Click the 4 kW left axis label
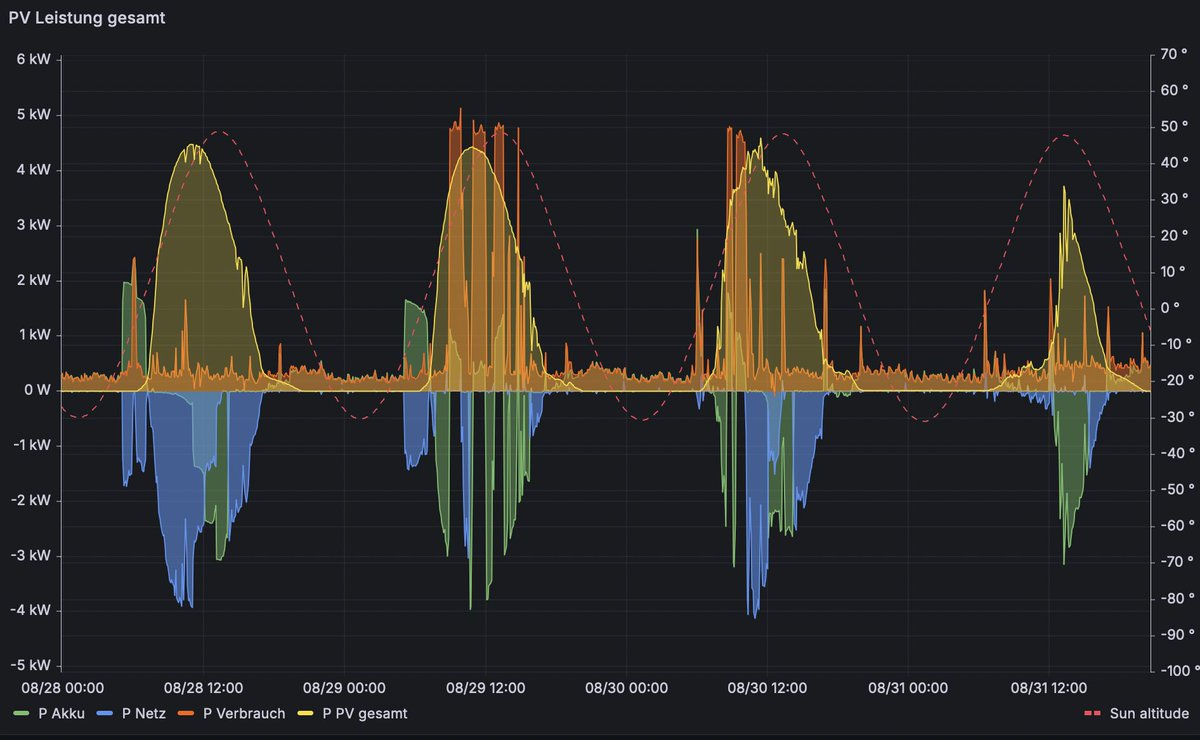 35,169
